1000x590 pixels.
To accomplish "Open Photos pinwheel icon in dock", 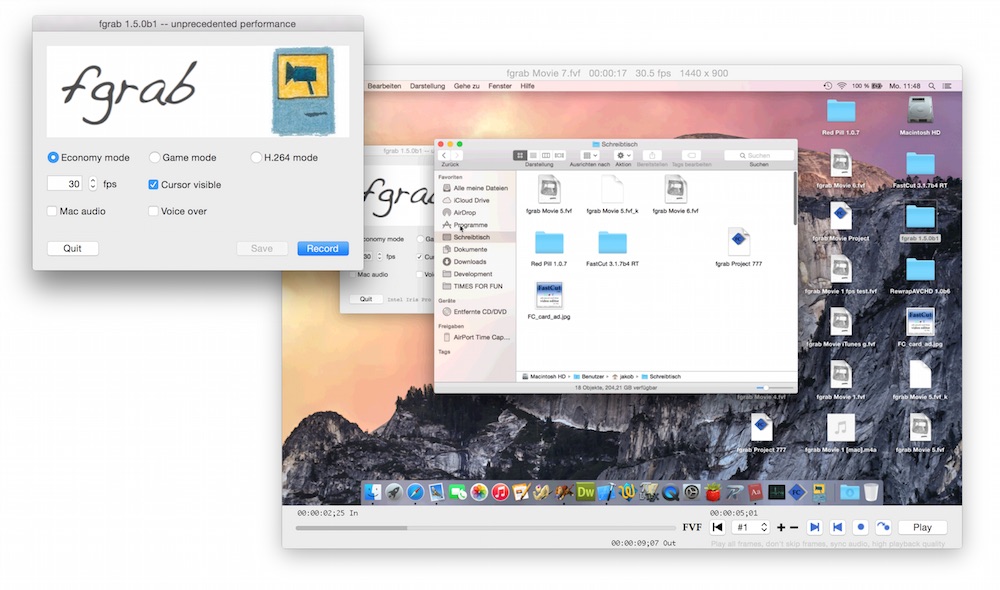I will pos(479,492).
